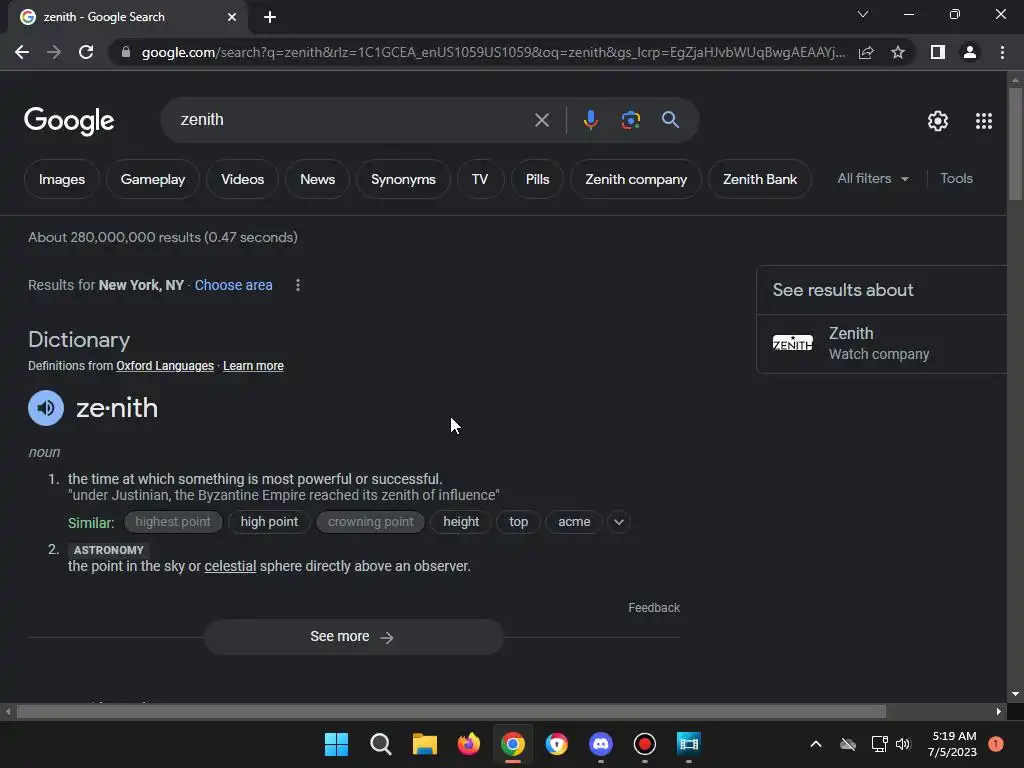Click Learn more about definitions
This screenshot has height=768, width=1024.
point(253,366)
